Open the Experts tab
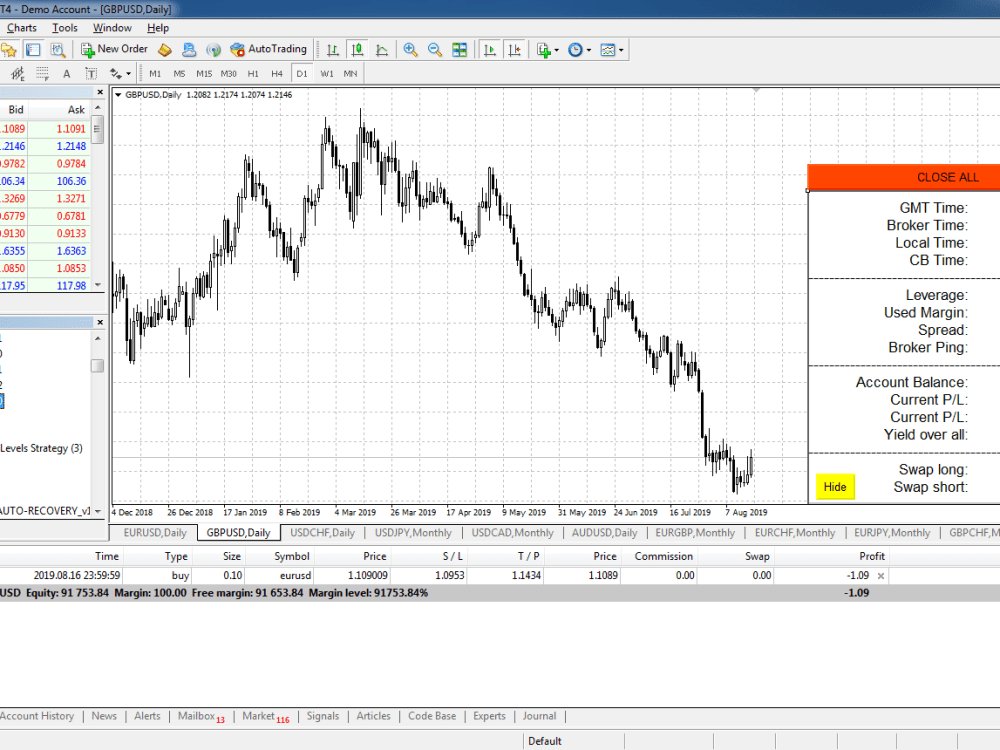 489,716
